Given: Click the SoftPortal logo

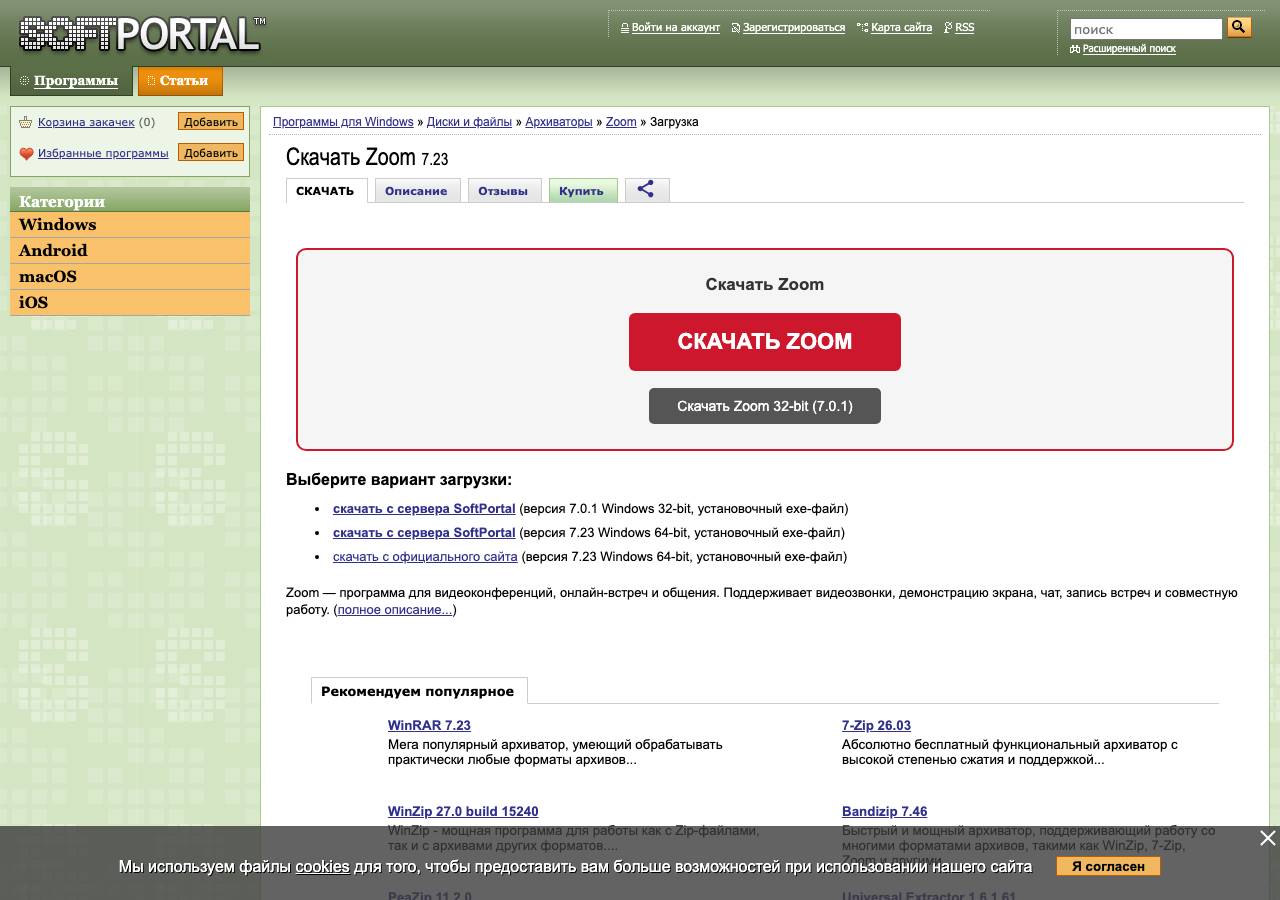Looking at the screenshot, I should [142, 34].
